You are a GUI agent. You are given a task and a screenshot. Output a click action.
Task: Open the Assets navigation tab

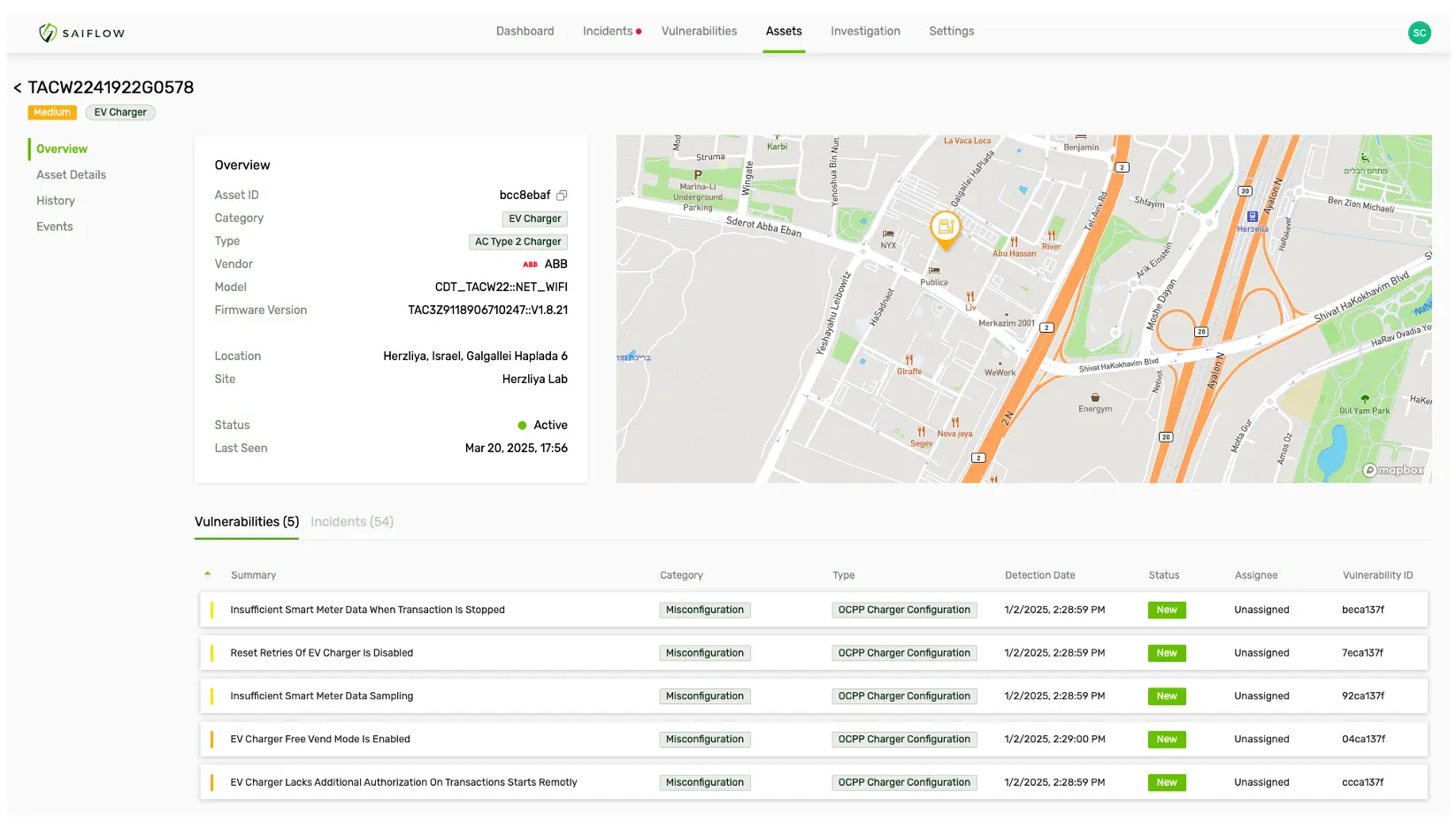784,31
